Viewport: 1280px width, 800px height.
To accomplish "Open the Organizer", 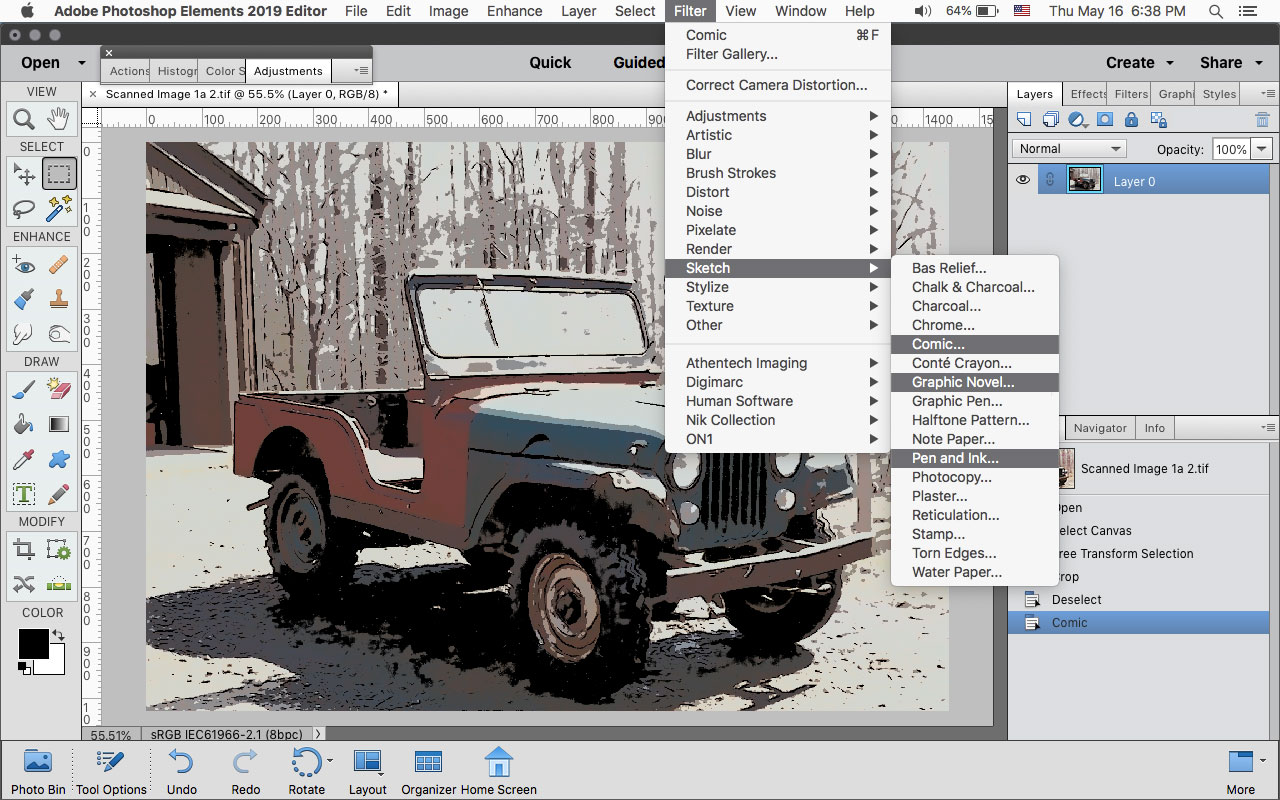I will (428, 772).
